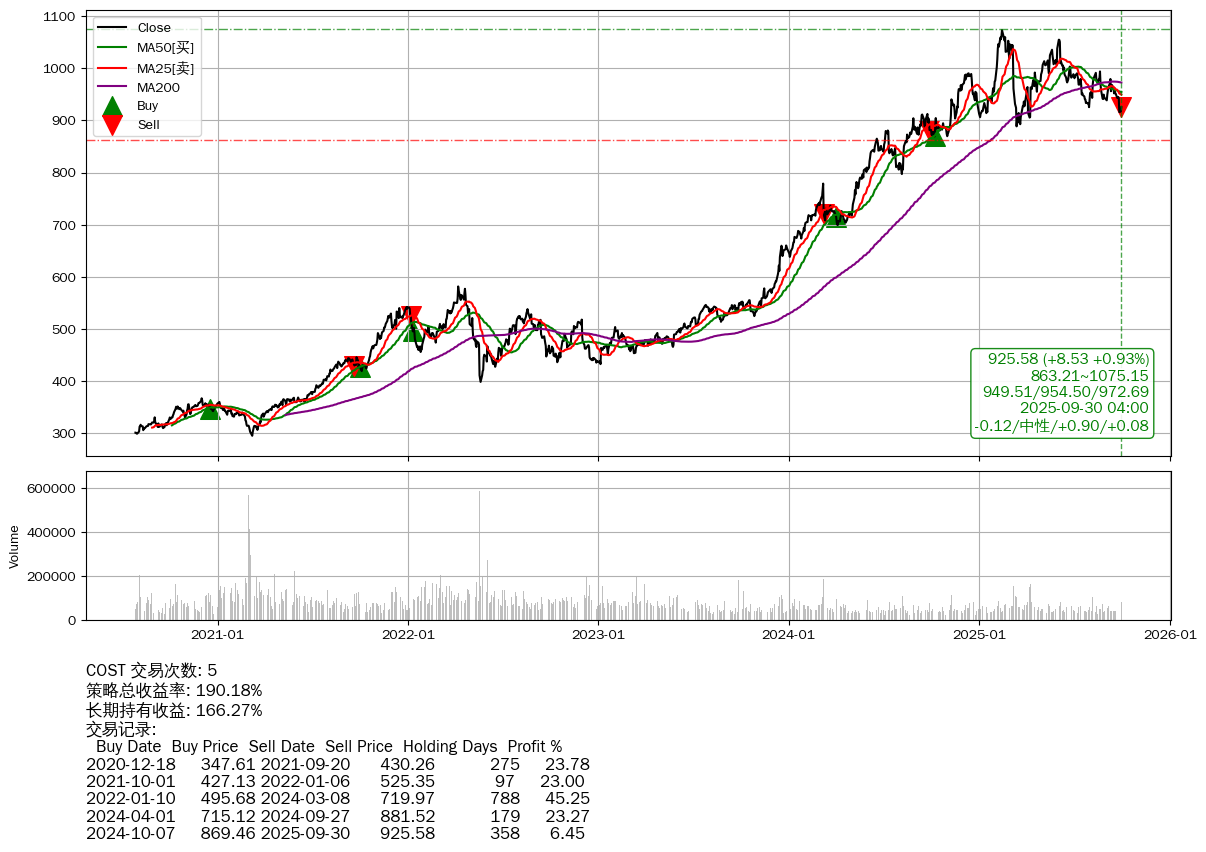Viewport: 1206px width, 852px height.
Task: Click the red Sell triangle in the legend
Action: [x=113, y=125]
